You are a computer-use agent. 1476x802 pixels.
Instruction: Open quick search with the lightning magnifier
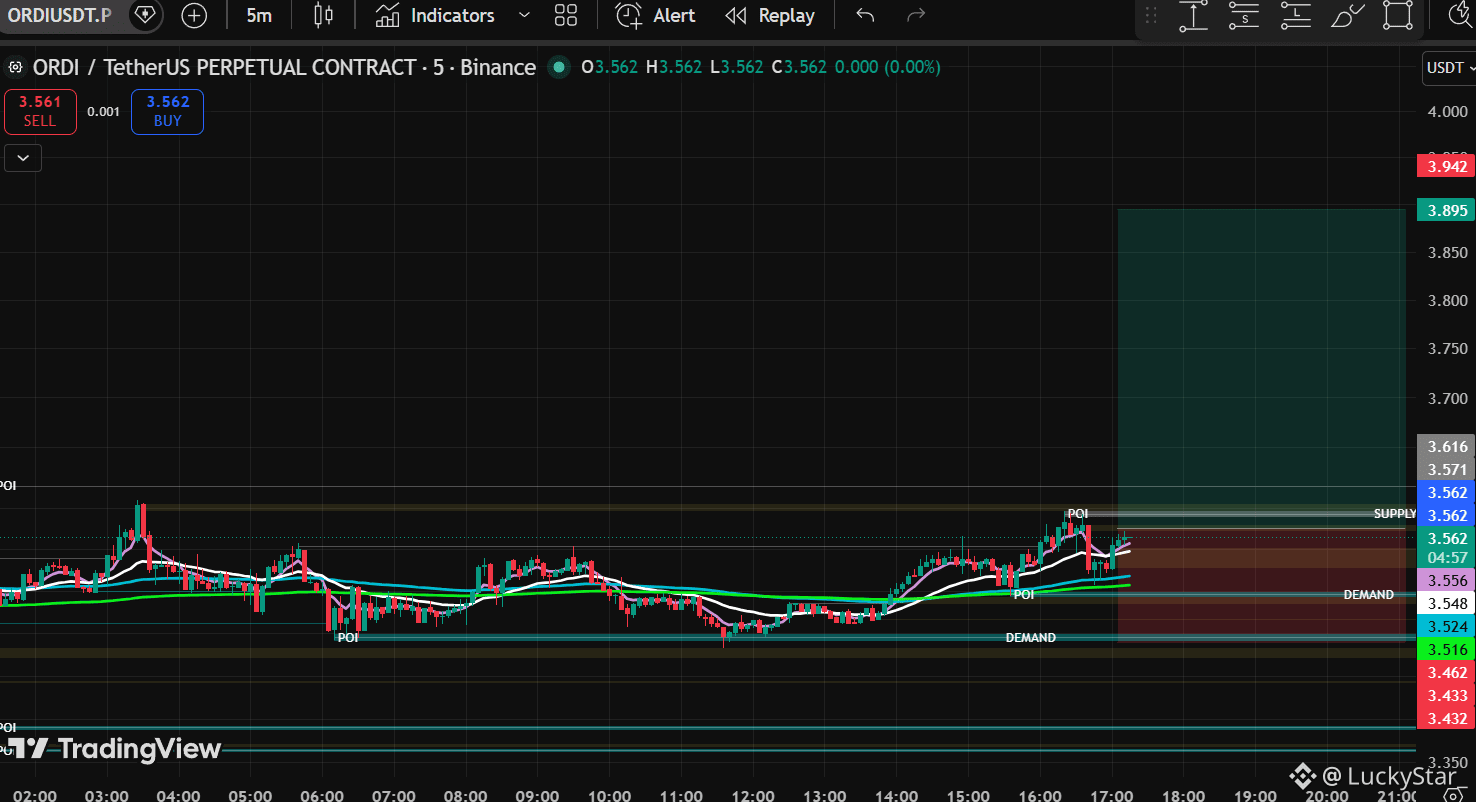point(1462,14)
